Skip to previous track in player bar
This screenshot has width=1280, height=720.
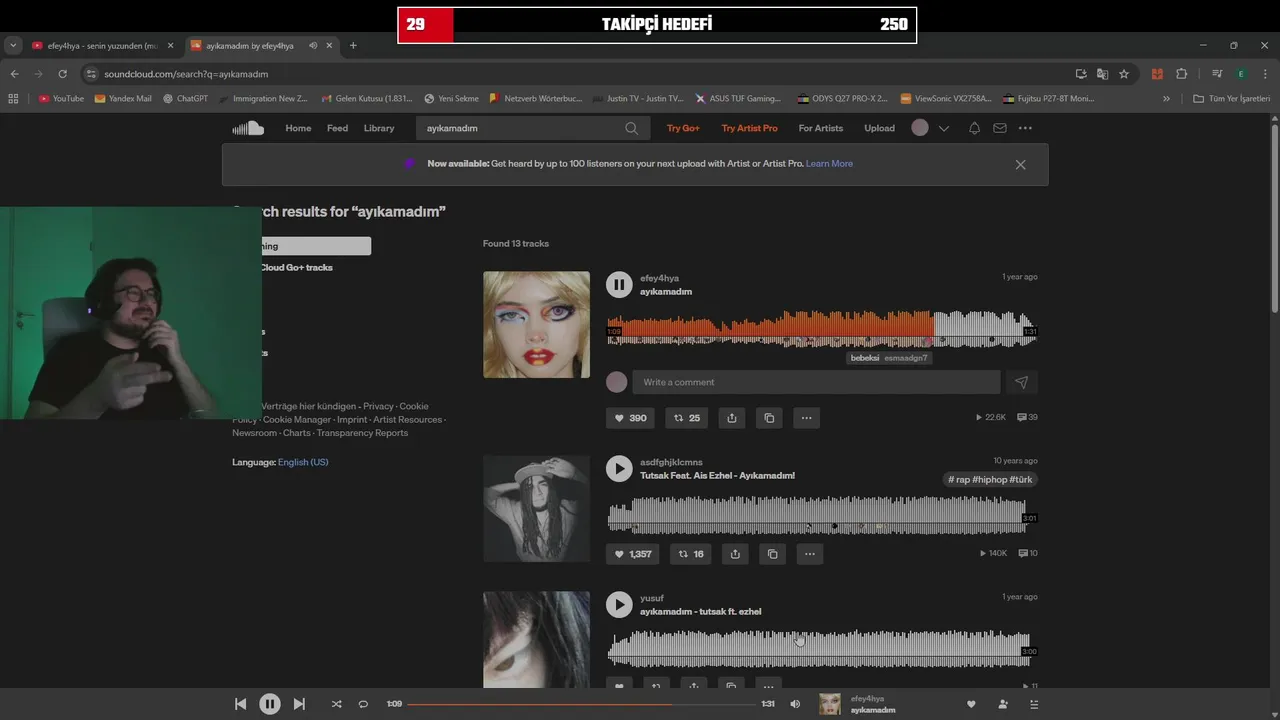click(240, 704)
